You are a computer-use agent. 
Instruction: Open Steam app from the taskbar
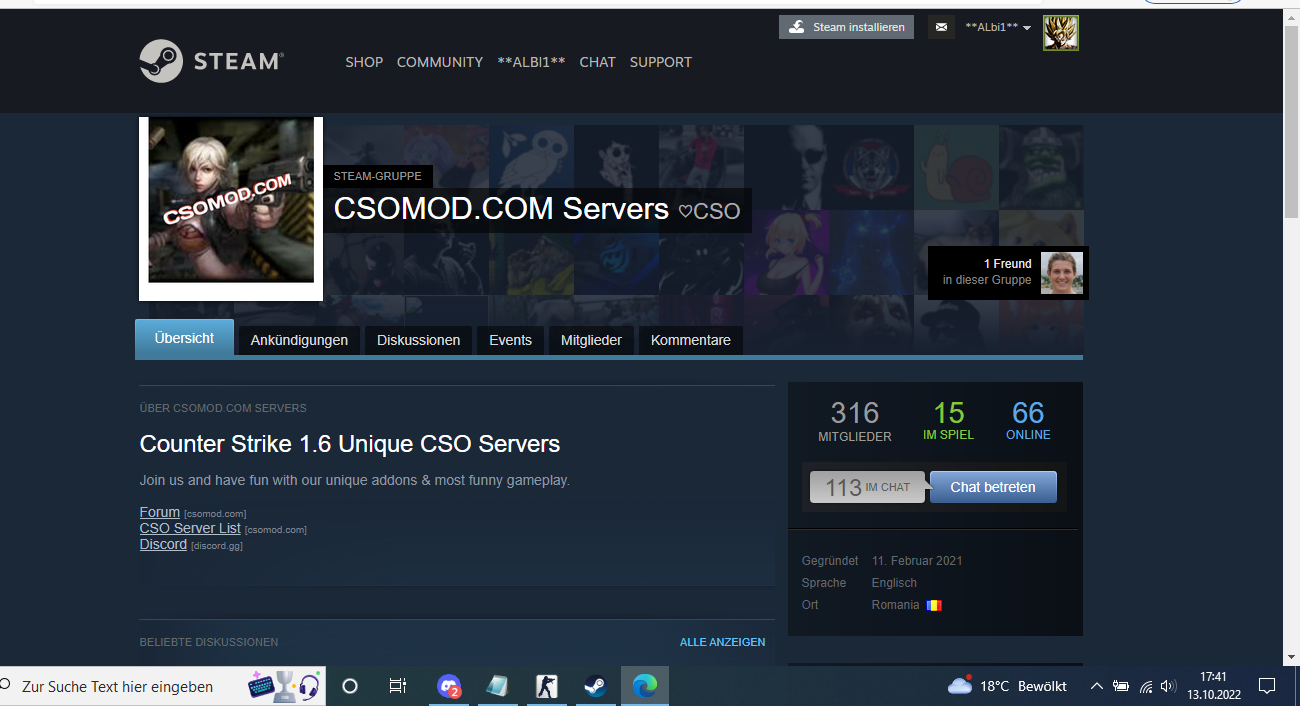(x=595, y=686)
